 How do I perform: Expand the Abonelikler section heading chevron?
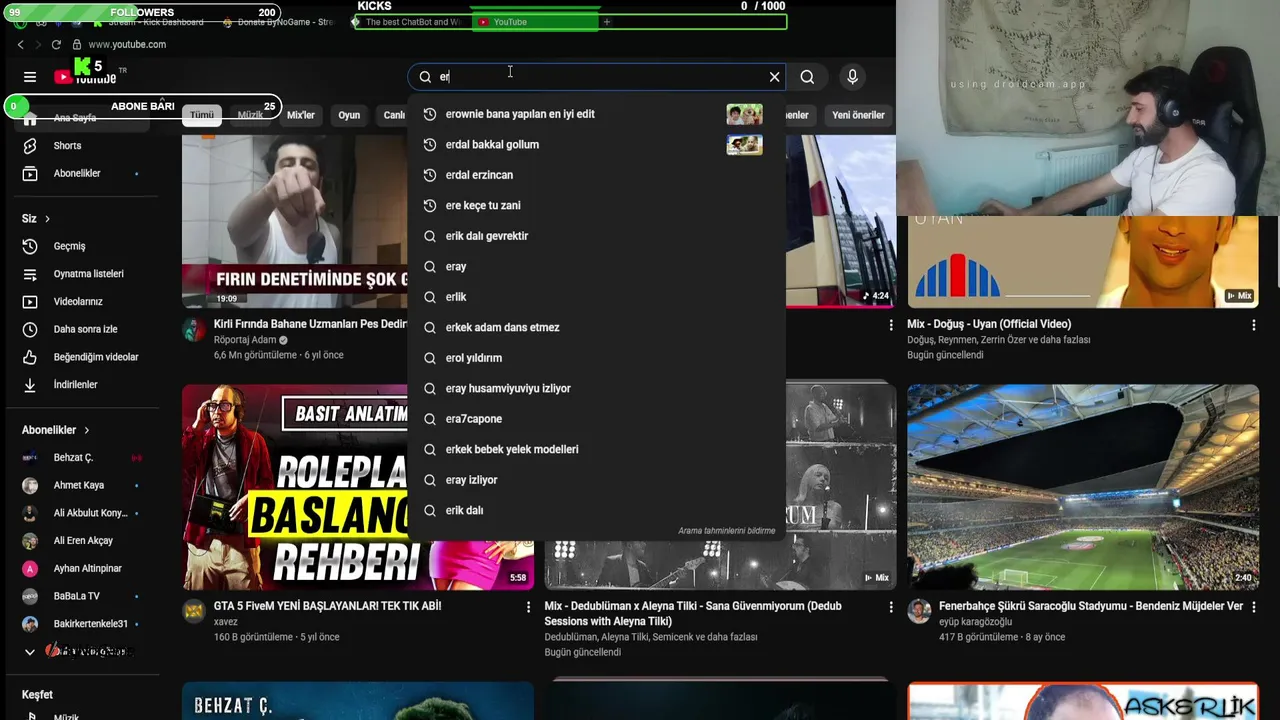(87, 430)
